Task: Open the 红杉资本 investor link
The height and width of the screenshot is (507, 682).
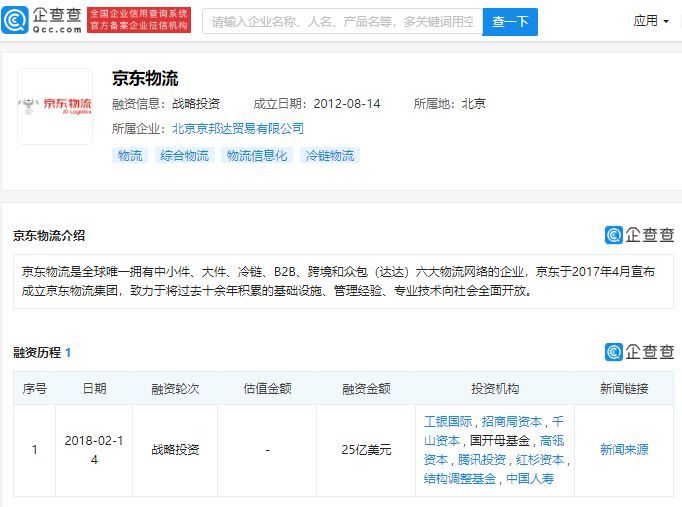Action: point(540,460)
